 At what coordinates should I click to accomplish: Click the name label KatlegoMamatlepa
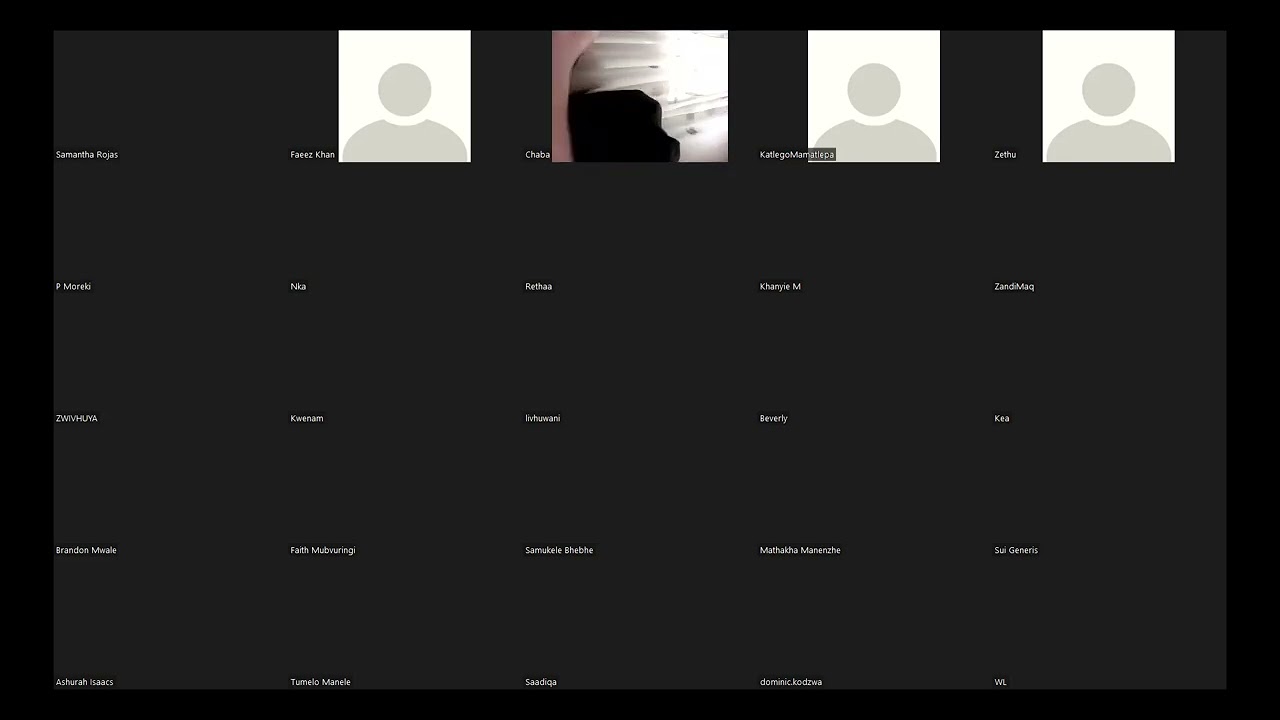796,155
